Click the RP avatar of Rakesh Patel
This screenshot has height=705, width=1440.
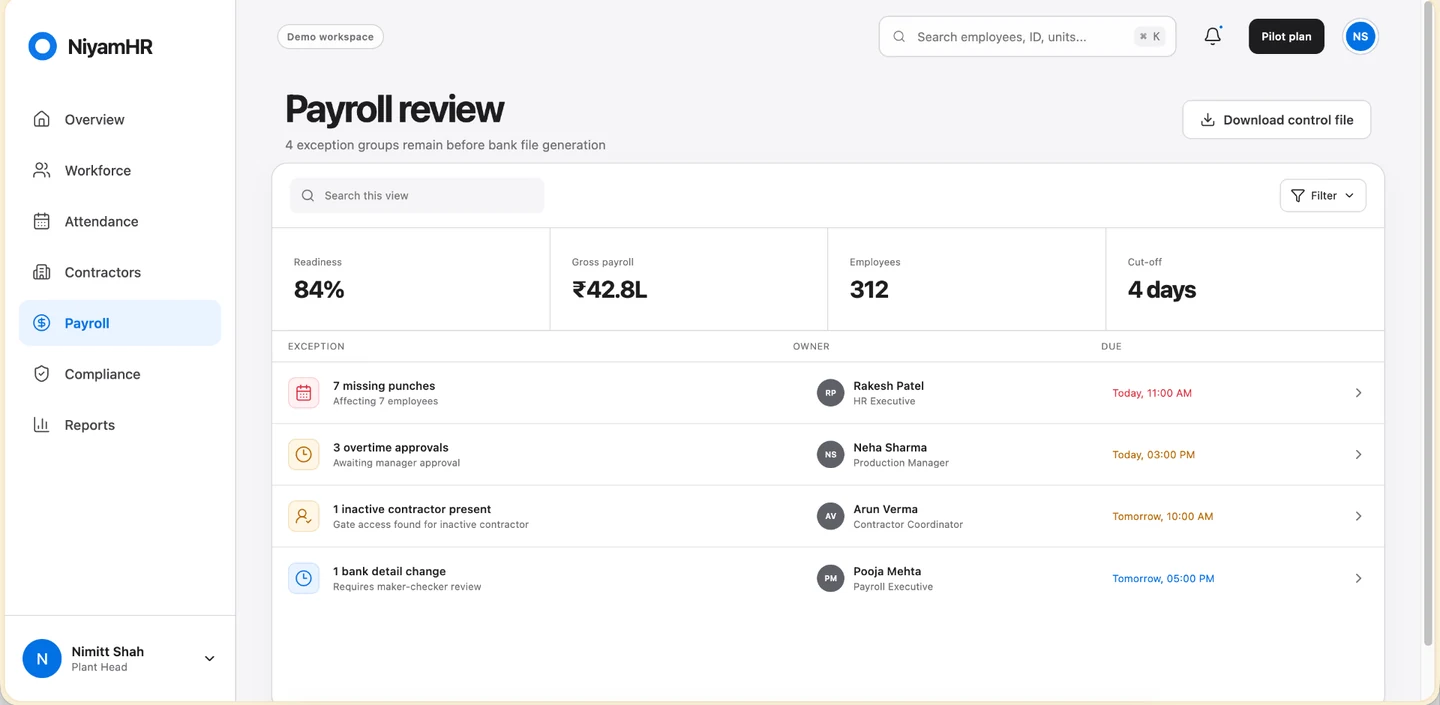(830, 393)
